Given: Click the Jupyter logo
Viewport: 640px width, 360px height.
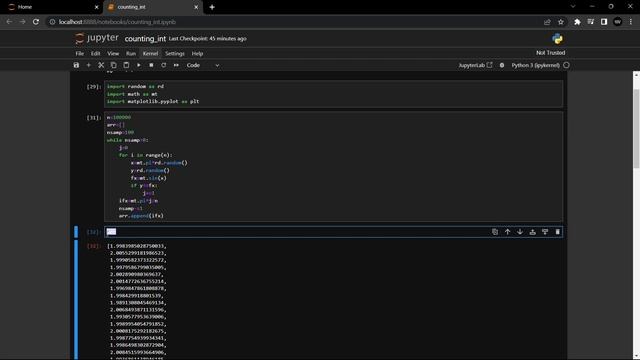Looking at the screenshot, I should [97, 38].
